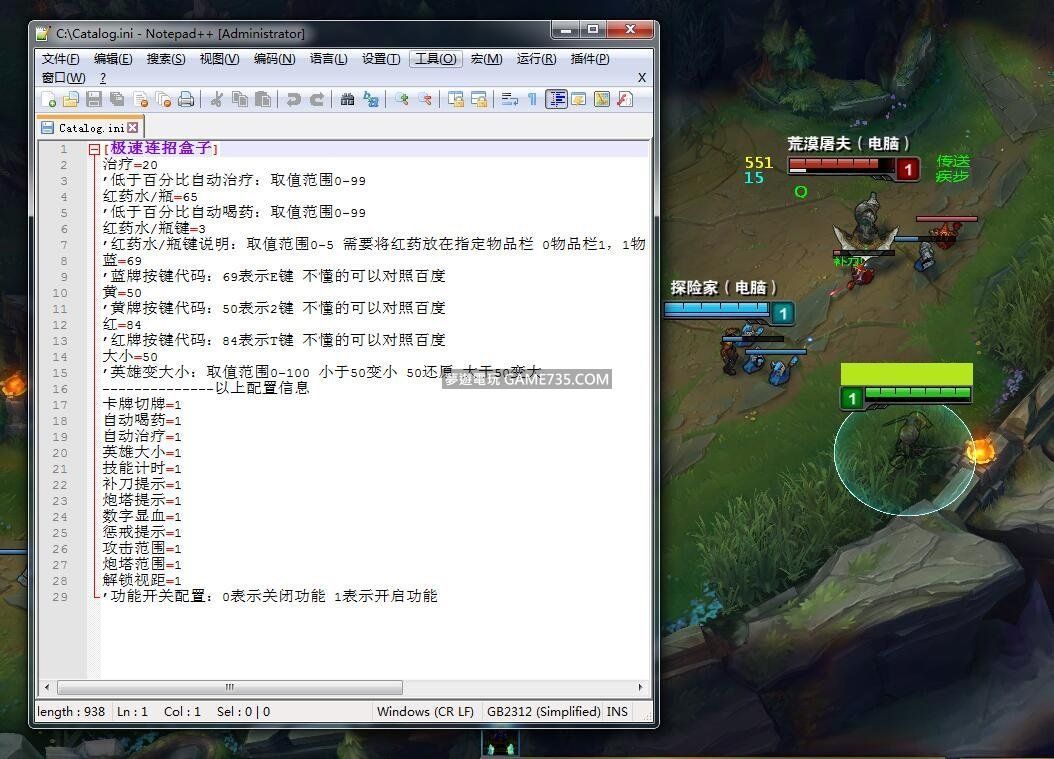Screen dimensions: 1054x759
Task: Click the Windows (CR LF) status bar field
Action: 425,711
